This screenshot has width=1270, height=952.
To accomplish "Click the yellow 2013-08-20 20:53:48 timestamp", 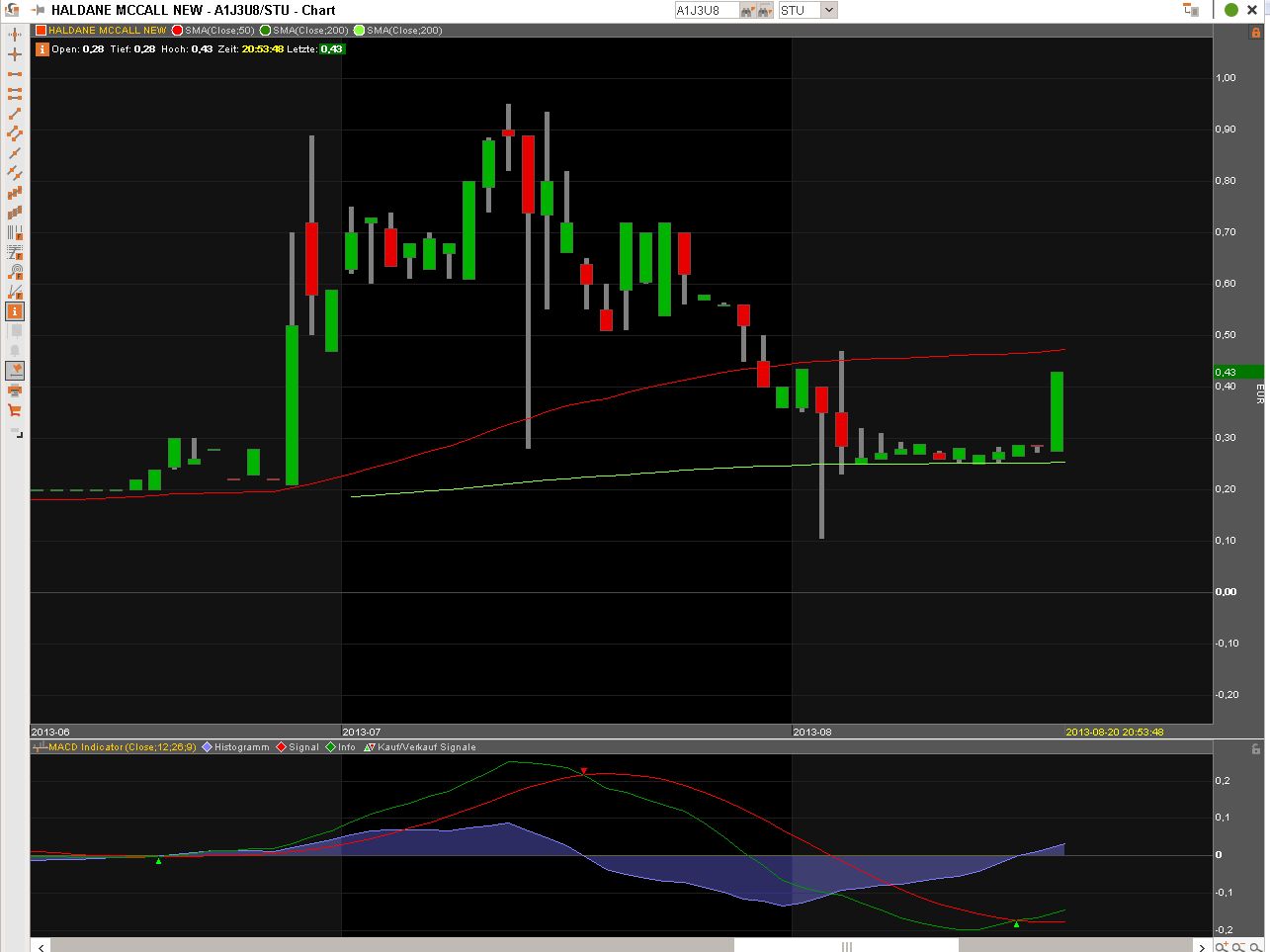I will tap(1114, 733).
